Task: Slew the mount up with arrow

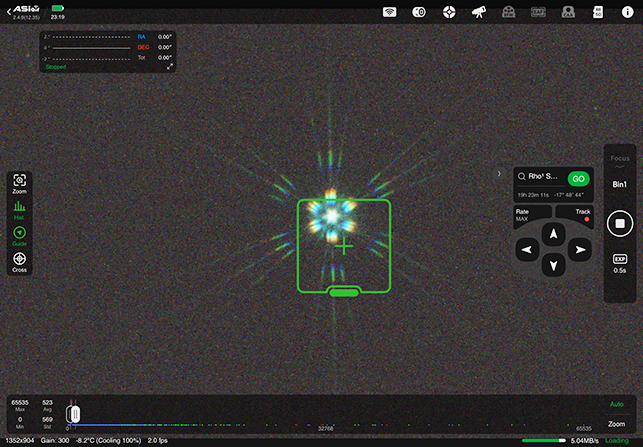Action: tap(549, 233)
